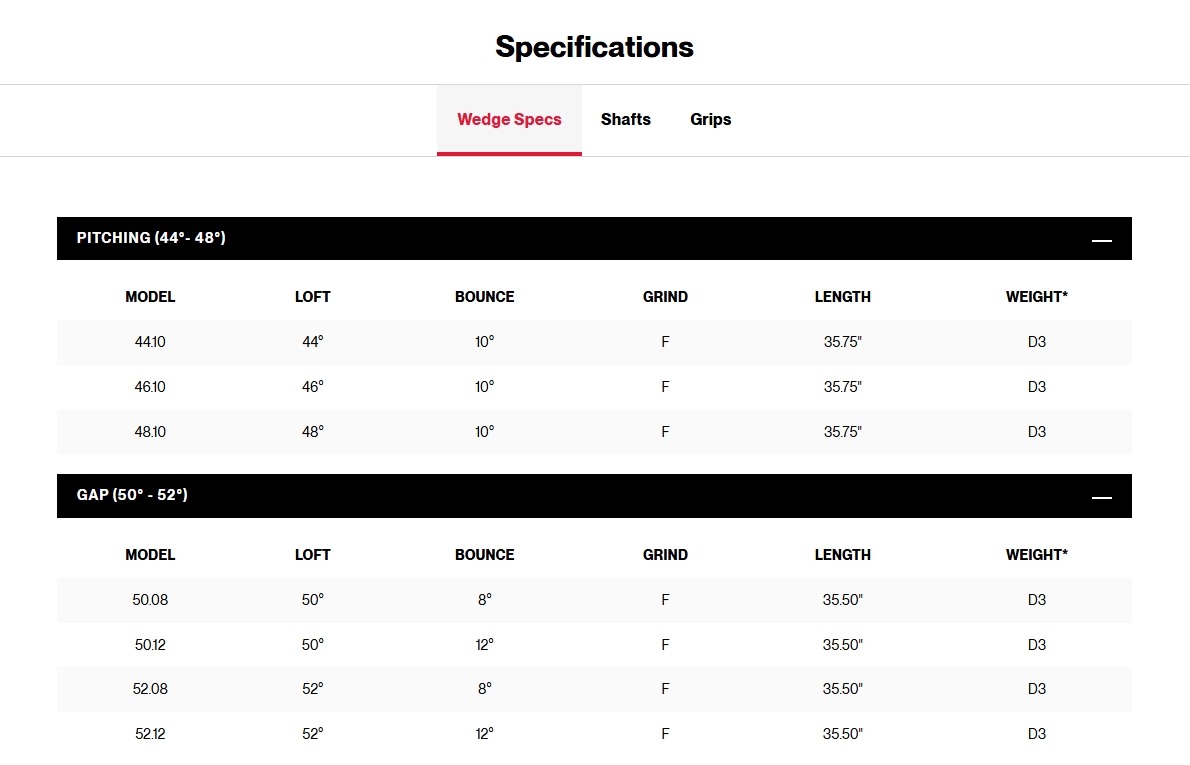This screenshot has width=1190, height=765.
Task: Select the Wedge Specs tab
Action: tap(509, 120)
